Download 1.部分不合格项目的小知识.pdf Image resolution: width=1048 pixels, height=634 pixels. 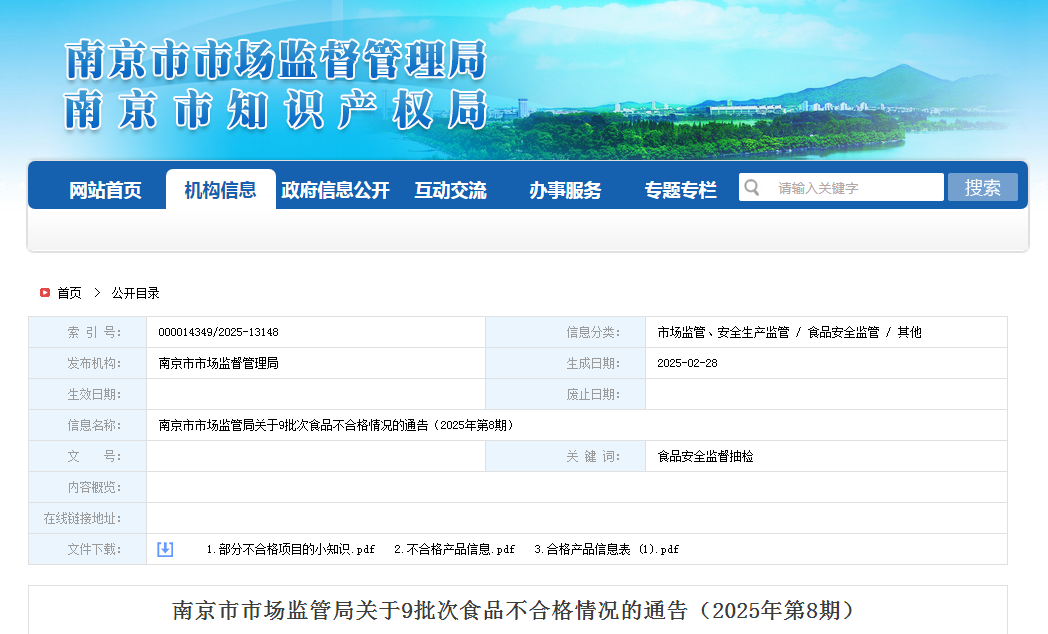(x=291, y=549)
